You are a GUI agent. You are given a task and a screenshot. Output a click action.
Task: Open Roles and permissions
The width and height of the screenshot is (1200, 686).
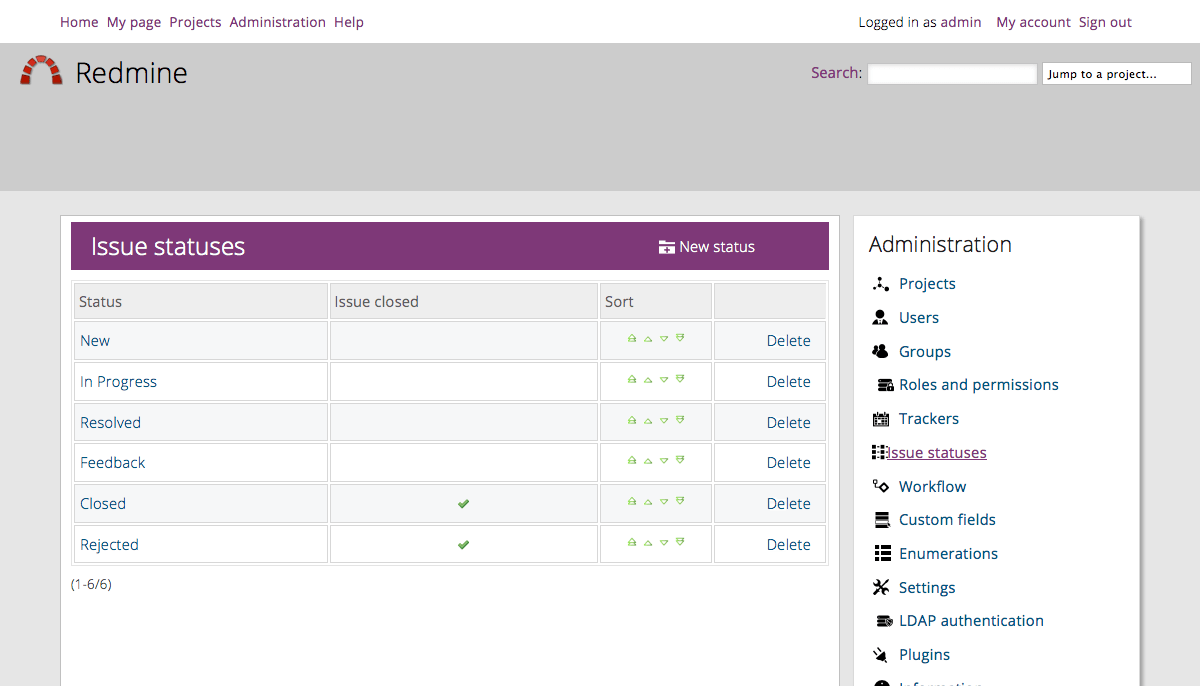[979, 385]
